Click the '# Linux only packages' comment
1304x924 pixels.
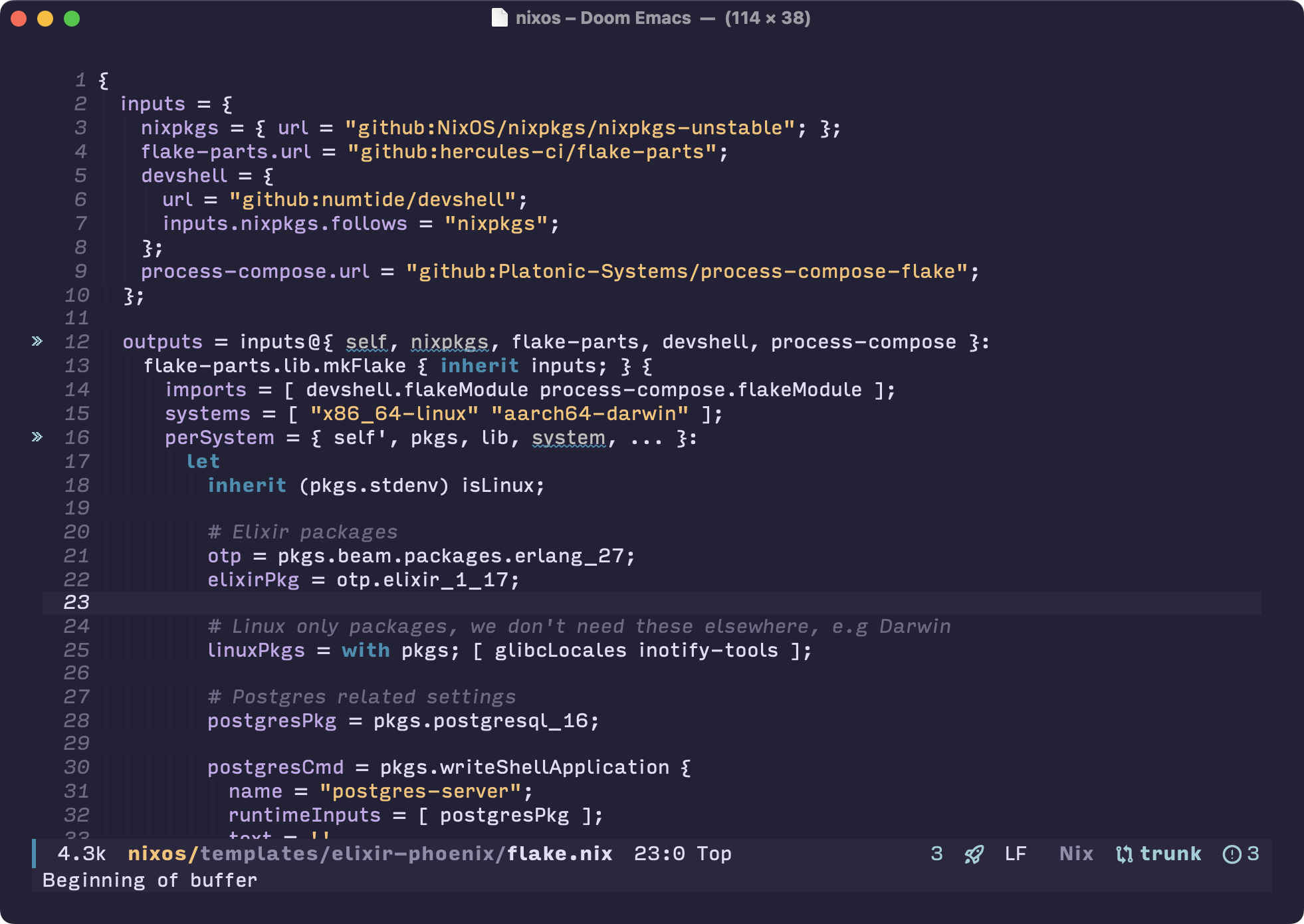579,627
